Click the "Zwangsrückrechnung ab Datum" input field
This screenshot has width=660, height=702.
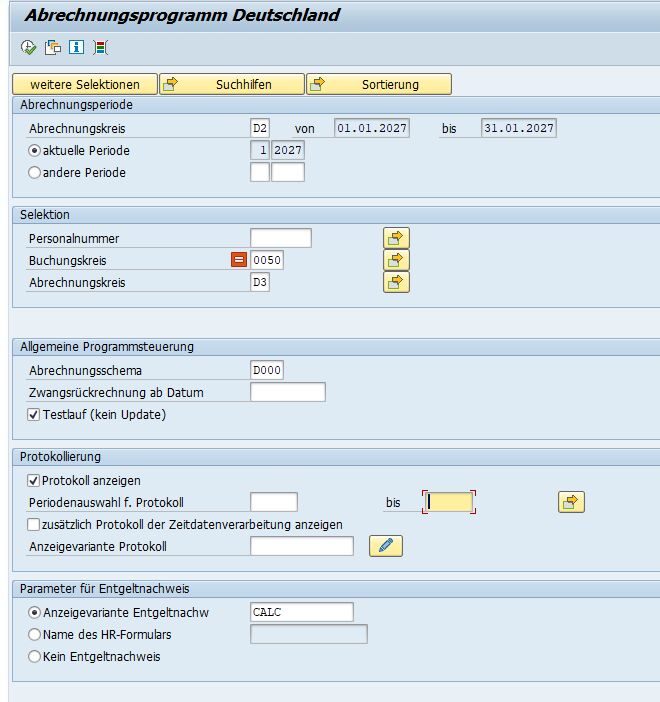coord(288,392)
